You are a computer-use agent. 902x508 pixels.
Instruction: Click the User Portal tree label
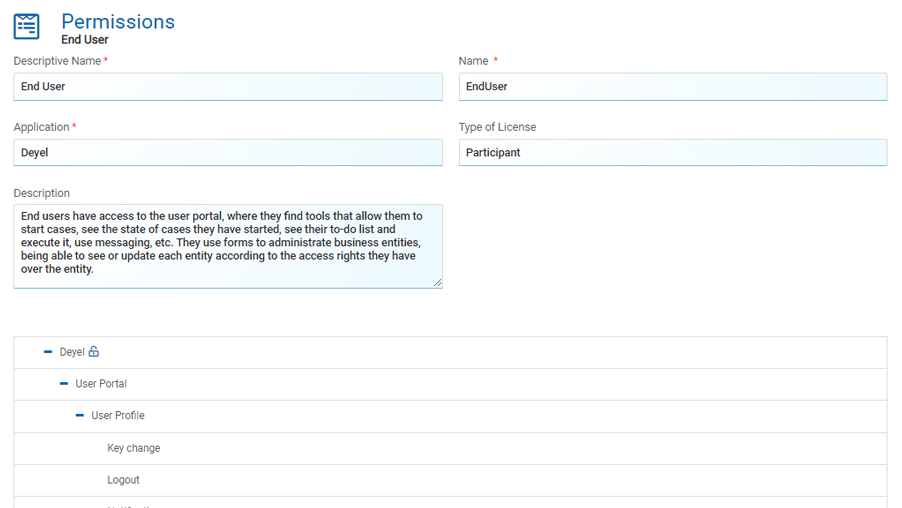coord(101,384)
